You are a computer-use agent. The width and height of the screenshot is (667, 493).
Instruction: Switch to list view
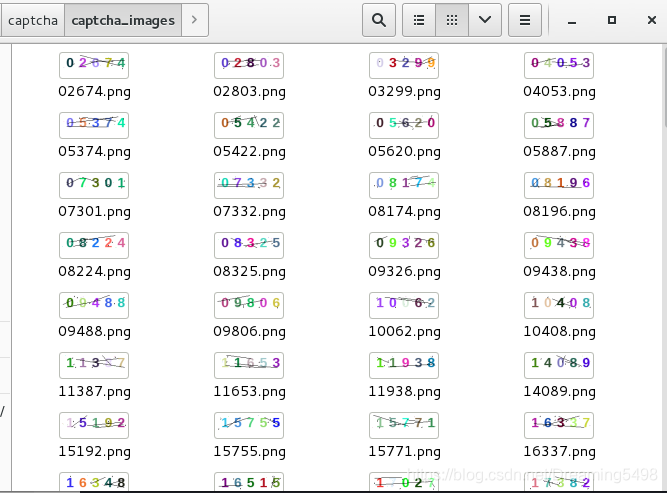(x=419, y=20)
